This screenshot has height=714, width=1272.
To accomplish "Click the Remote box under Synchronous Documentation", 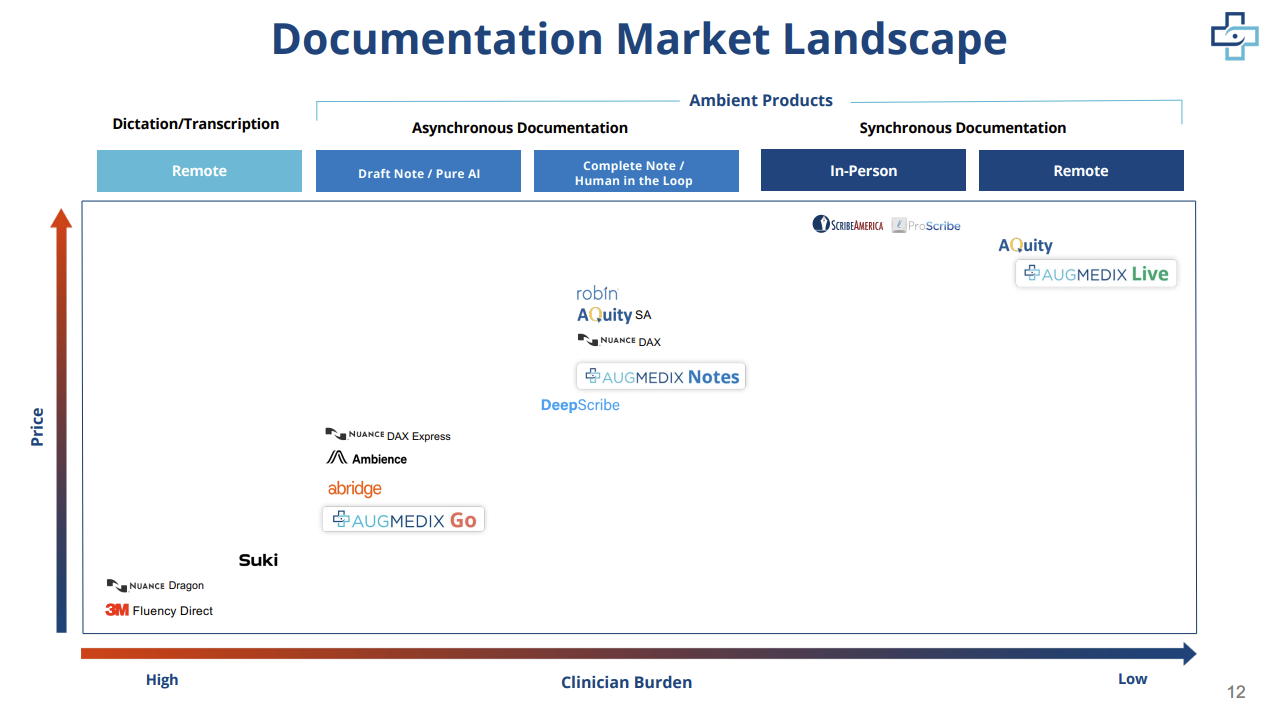I will click(x=1081, y=170).
